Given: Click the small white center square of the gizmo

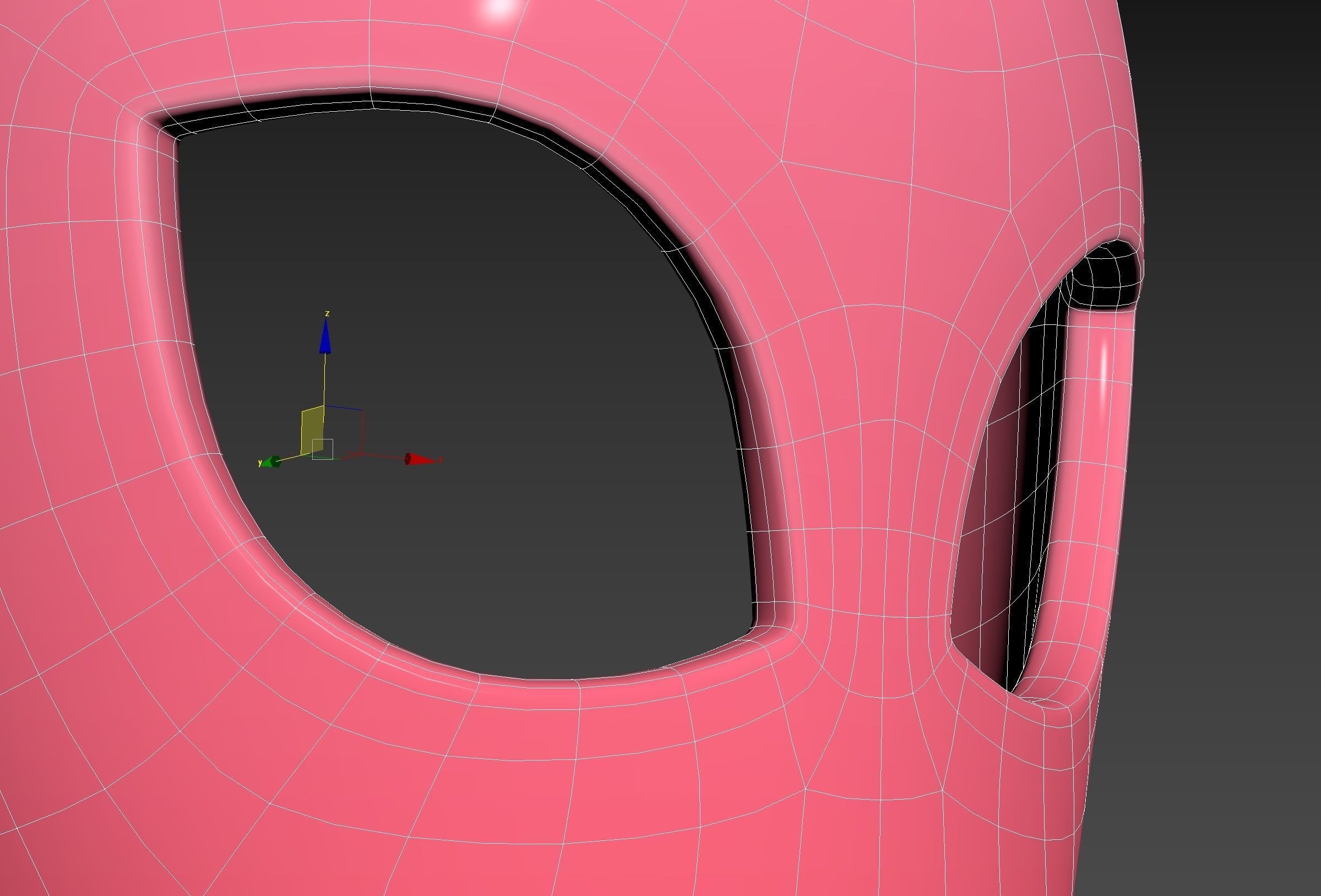Looking at the screenshot, I should pyautogui.click(x=322, y=449).
